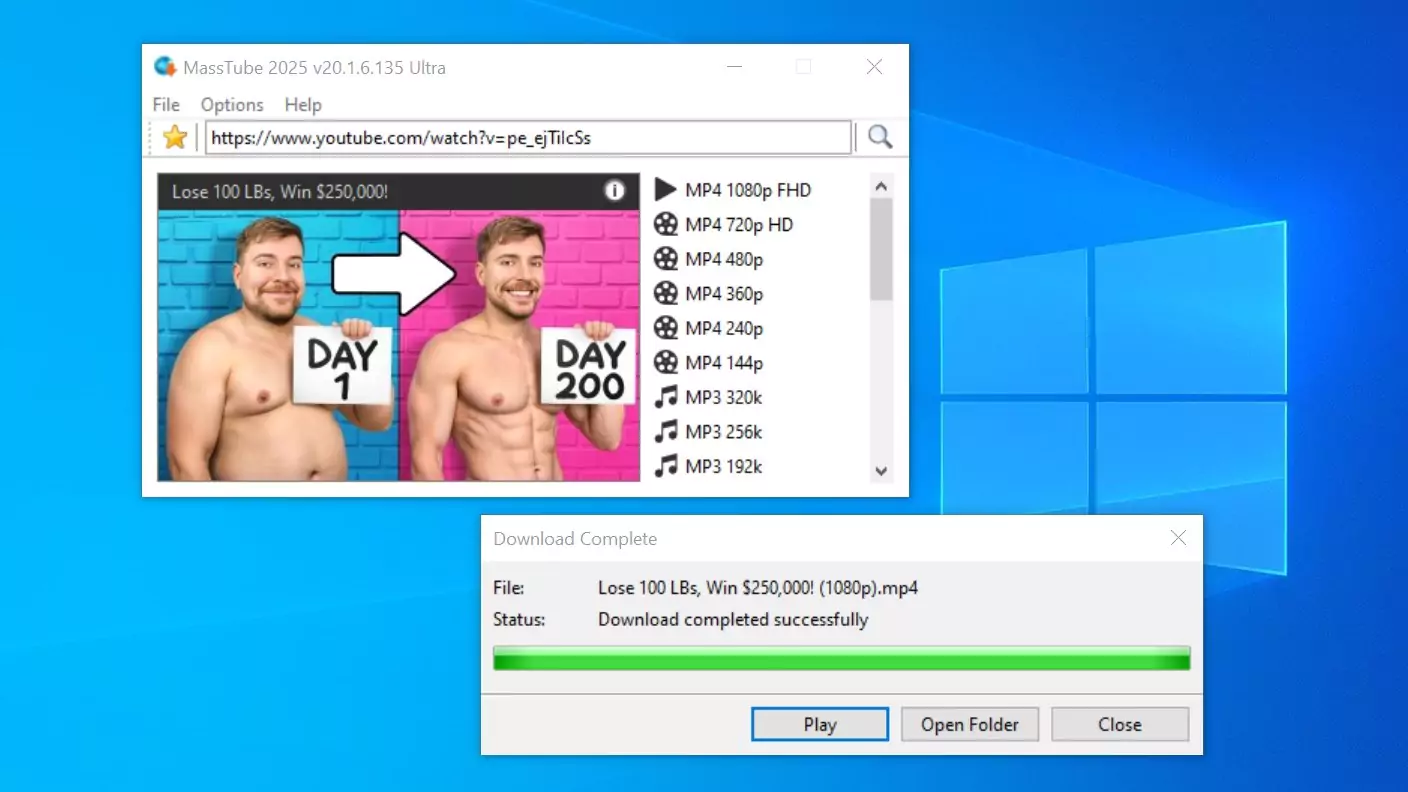Image resolution: width=1408 pixels, height=792 pixels.
Task: Pick the MP4 240p format
Action: click(724, 328)
